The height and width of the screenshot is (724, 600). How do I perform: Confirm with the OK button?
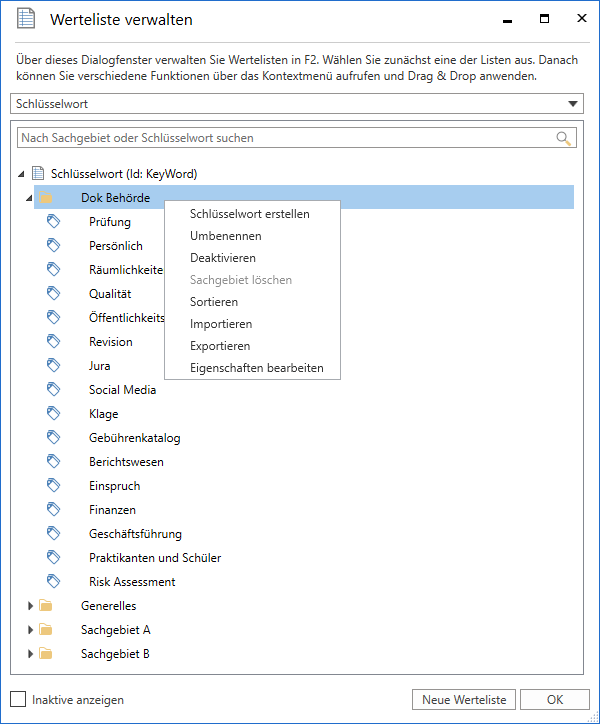tap(554, 700)
